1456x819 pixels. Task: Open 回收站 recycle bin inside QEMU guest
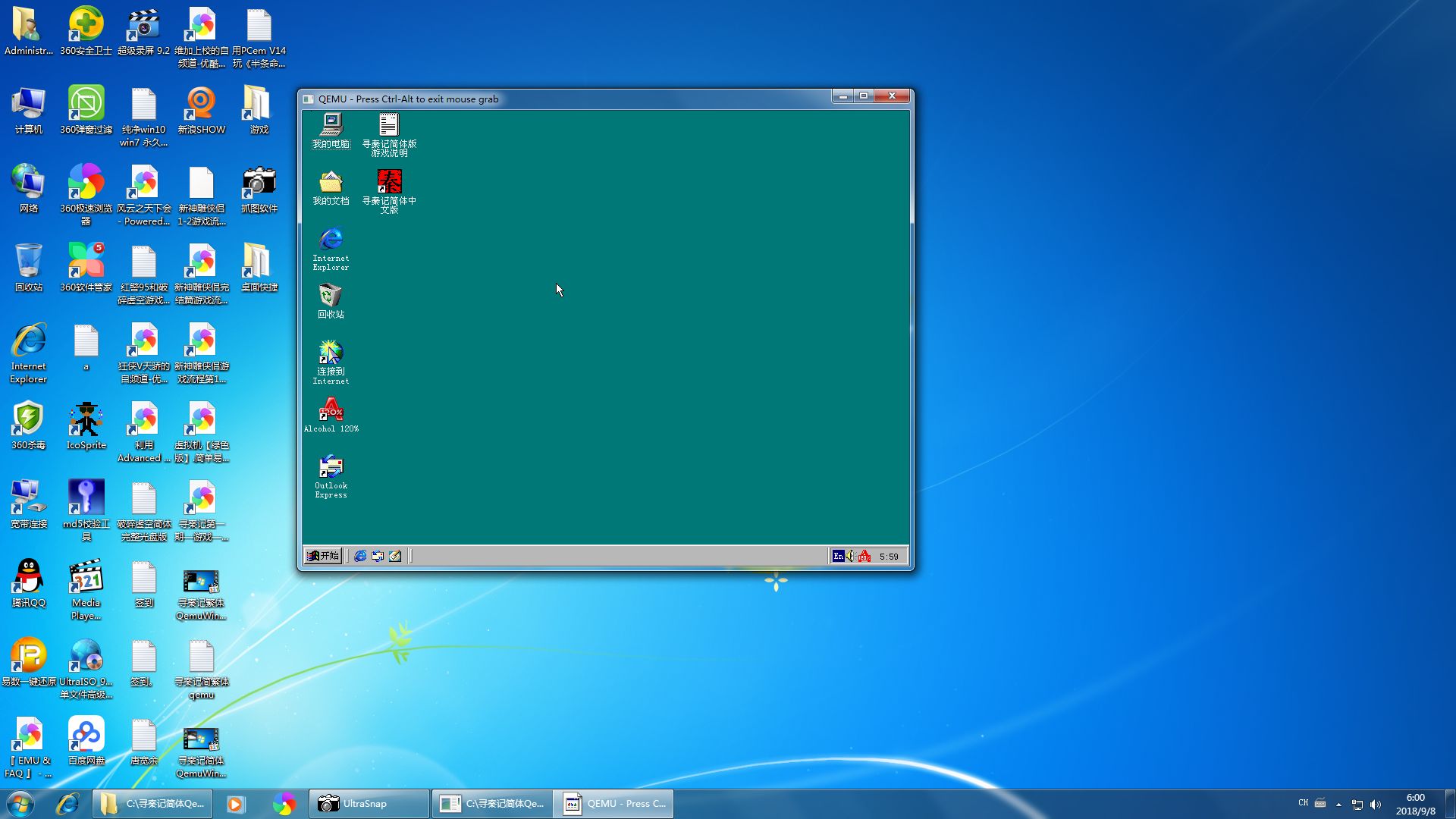point(331,301)
